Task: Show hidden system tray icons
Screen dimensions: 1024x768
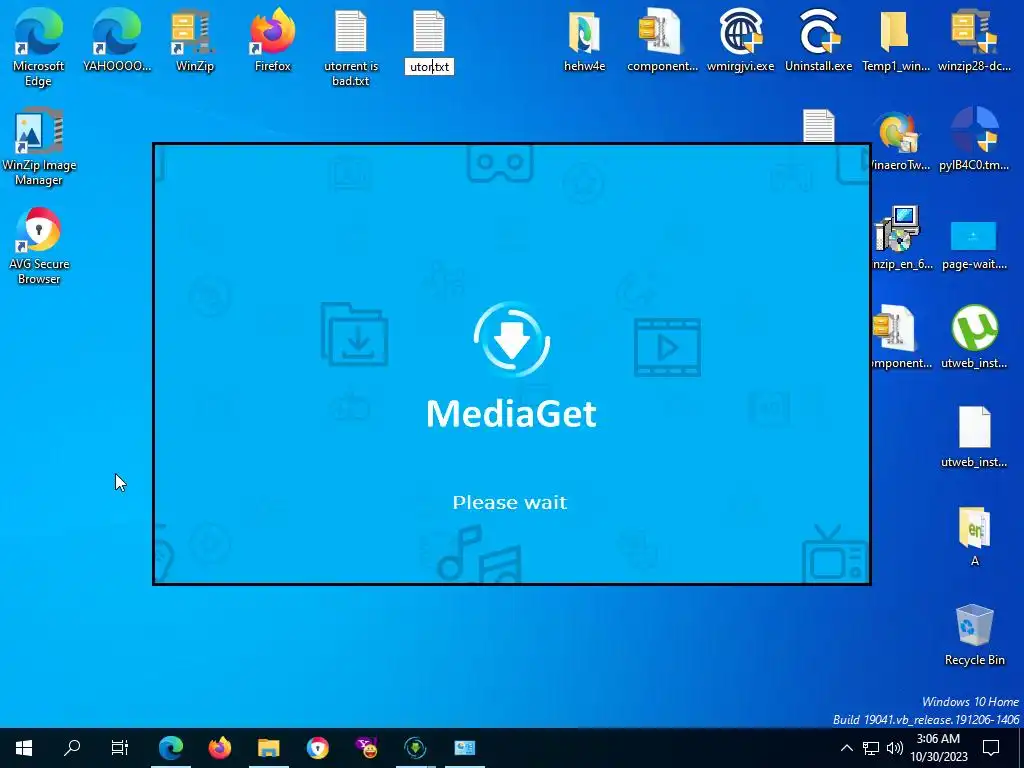Action: [x=846, y=748]
